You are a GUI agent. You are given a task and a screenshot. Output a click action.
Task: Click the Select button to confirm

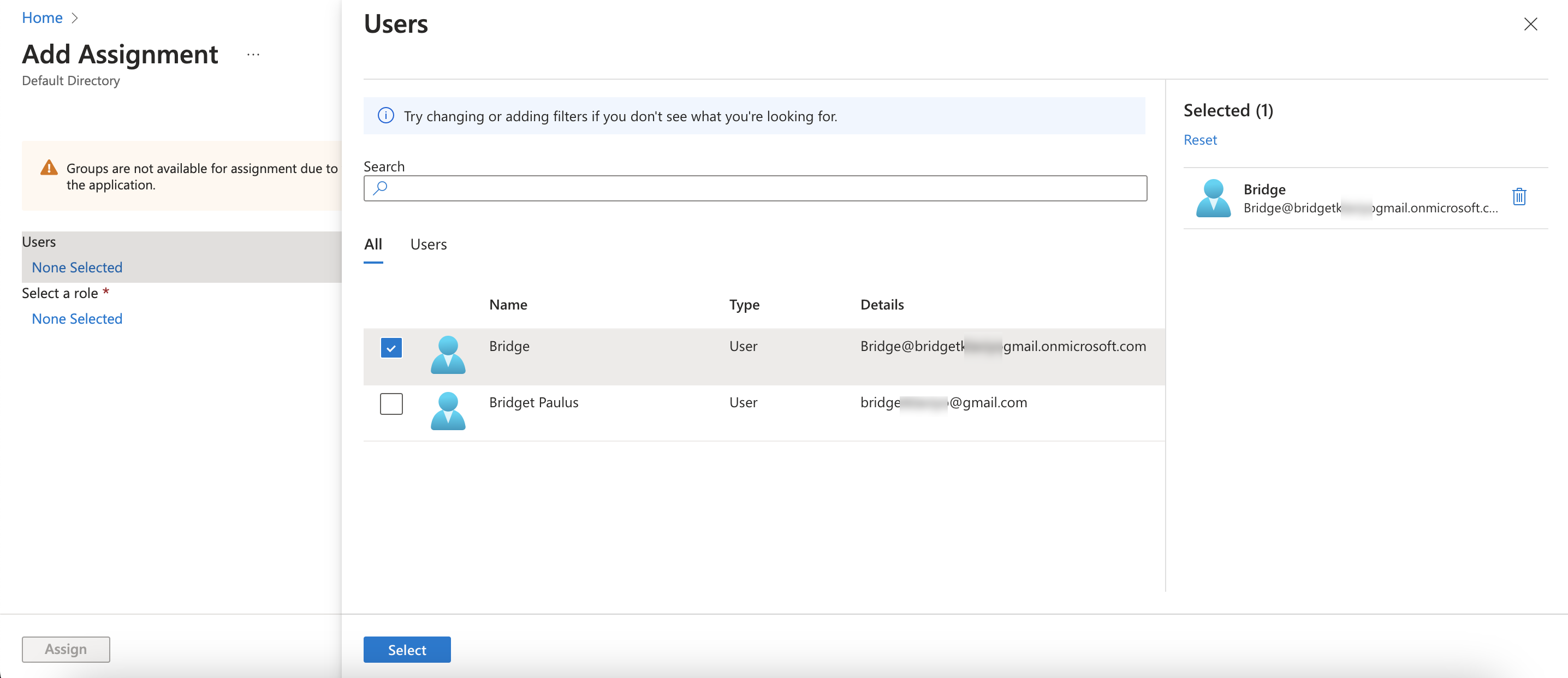tap(407, 650)
